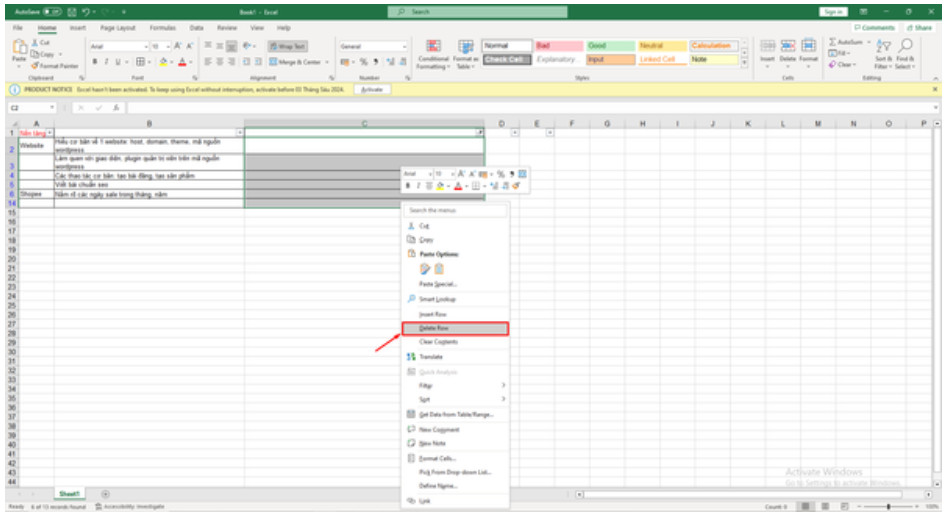Toggle the AutoSave switch

pyautogui.click(x=52, y=11)
